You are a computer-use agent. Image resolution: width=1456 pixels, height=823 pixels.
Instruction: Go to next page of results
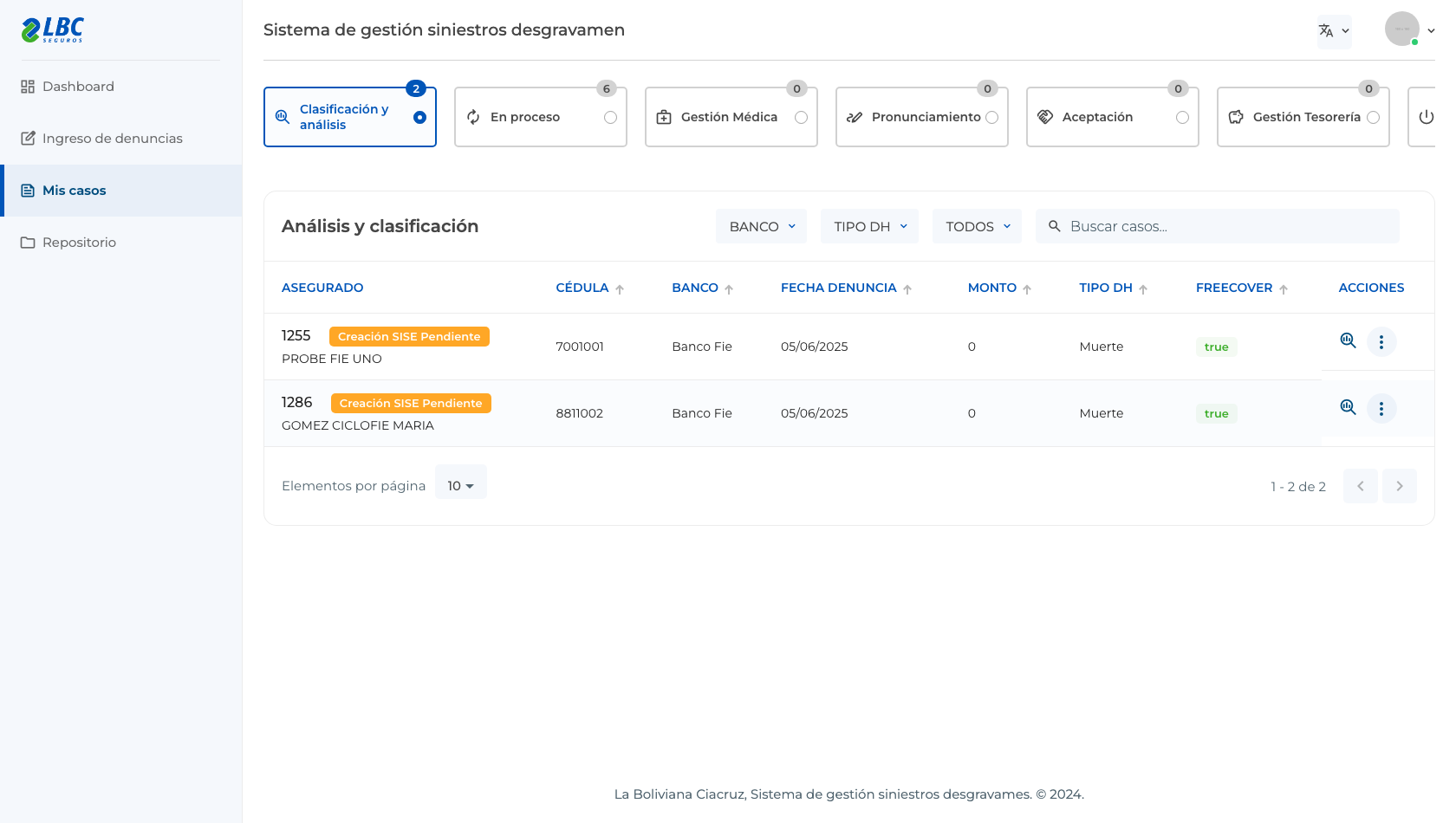pyautogui.click(x=1400, y=486)
